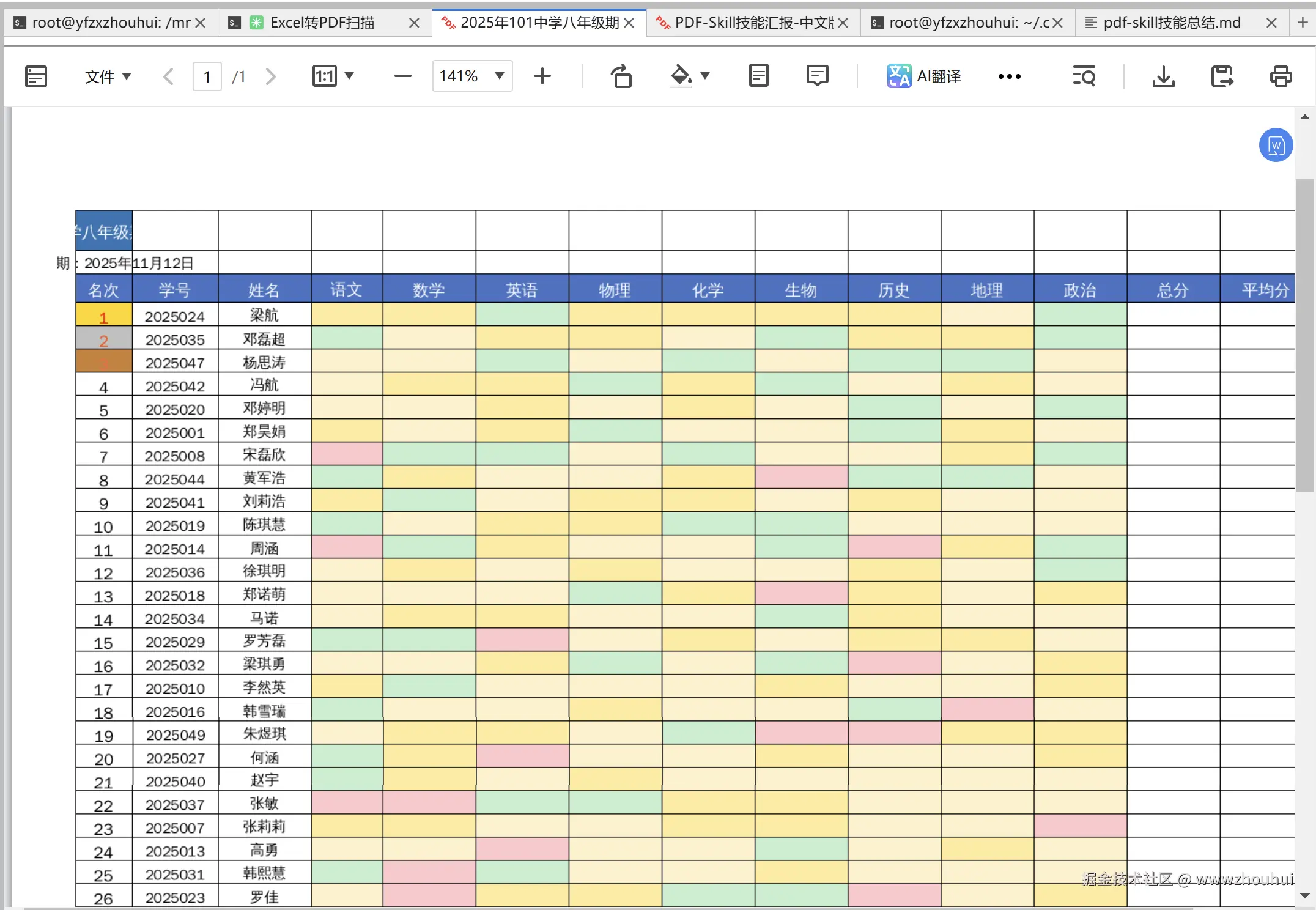Image resolution: width=1316 pixels, height=910 pixels.
Task: Open the 141% zoom level dropdown
Action: (x=499, y=76)
